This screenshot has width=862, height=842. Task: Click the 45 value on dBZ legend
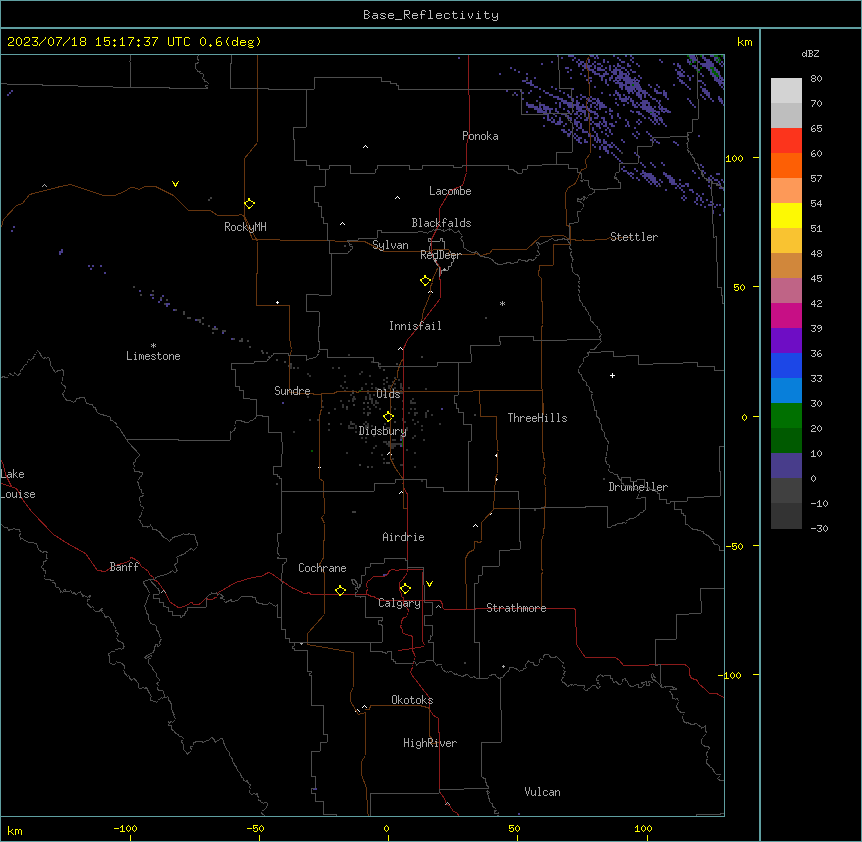tap(816, 279)
